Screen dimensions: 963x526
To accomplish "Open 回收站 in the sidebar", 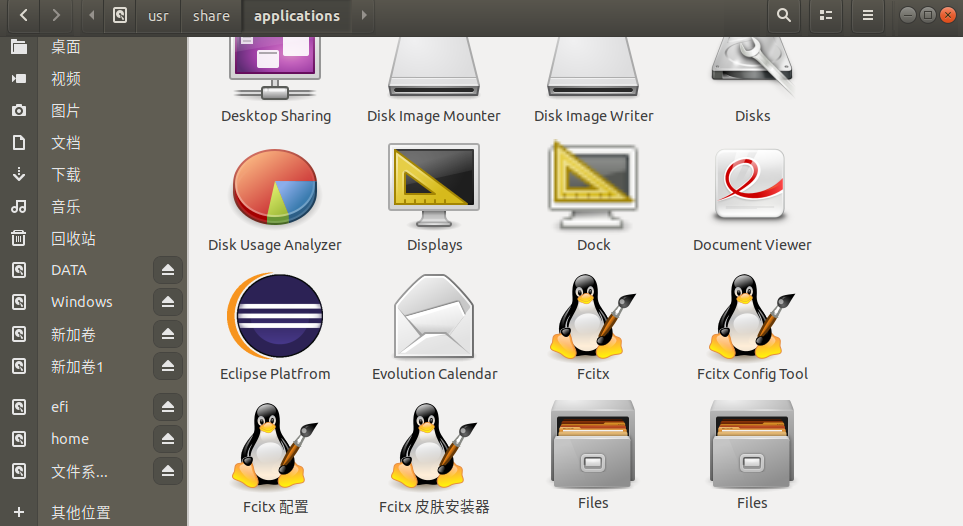I will coord(73,238).
